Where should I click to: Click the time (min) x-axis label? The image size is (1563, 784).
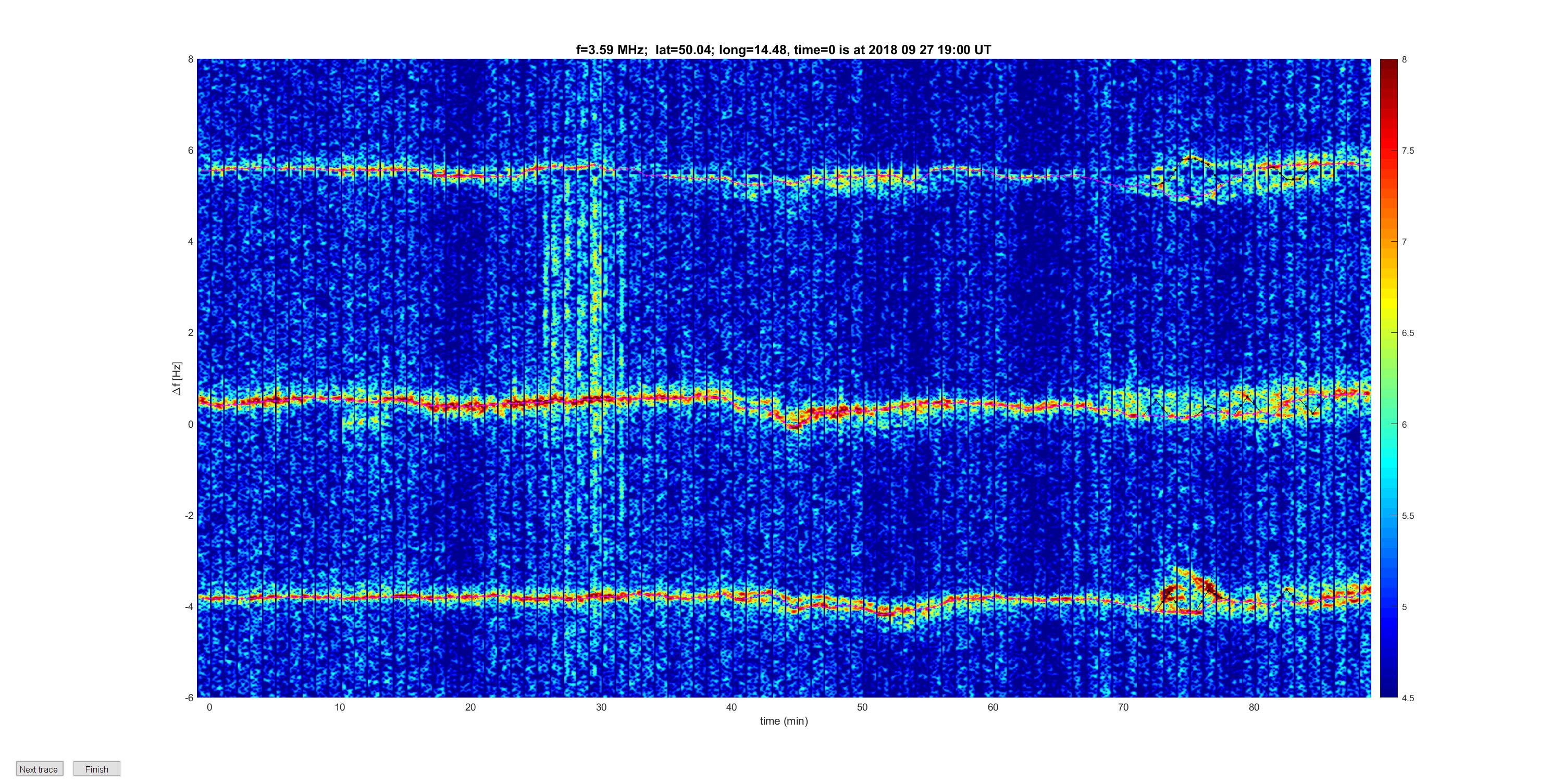(x=784, y=721)
